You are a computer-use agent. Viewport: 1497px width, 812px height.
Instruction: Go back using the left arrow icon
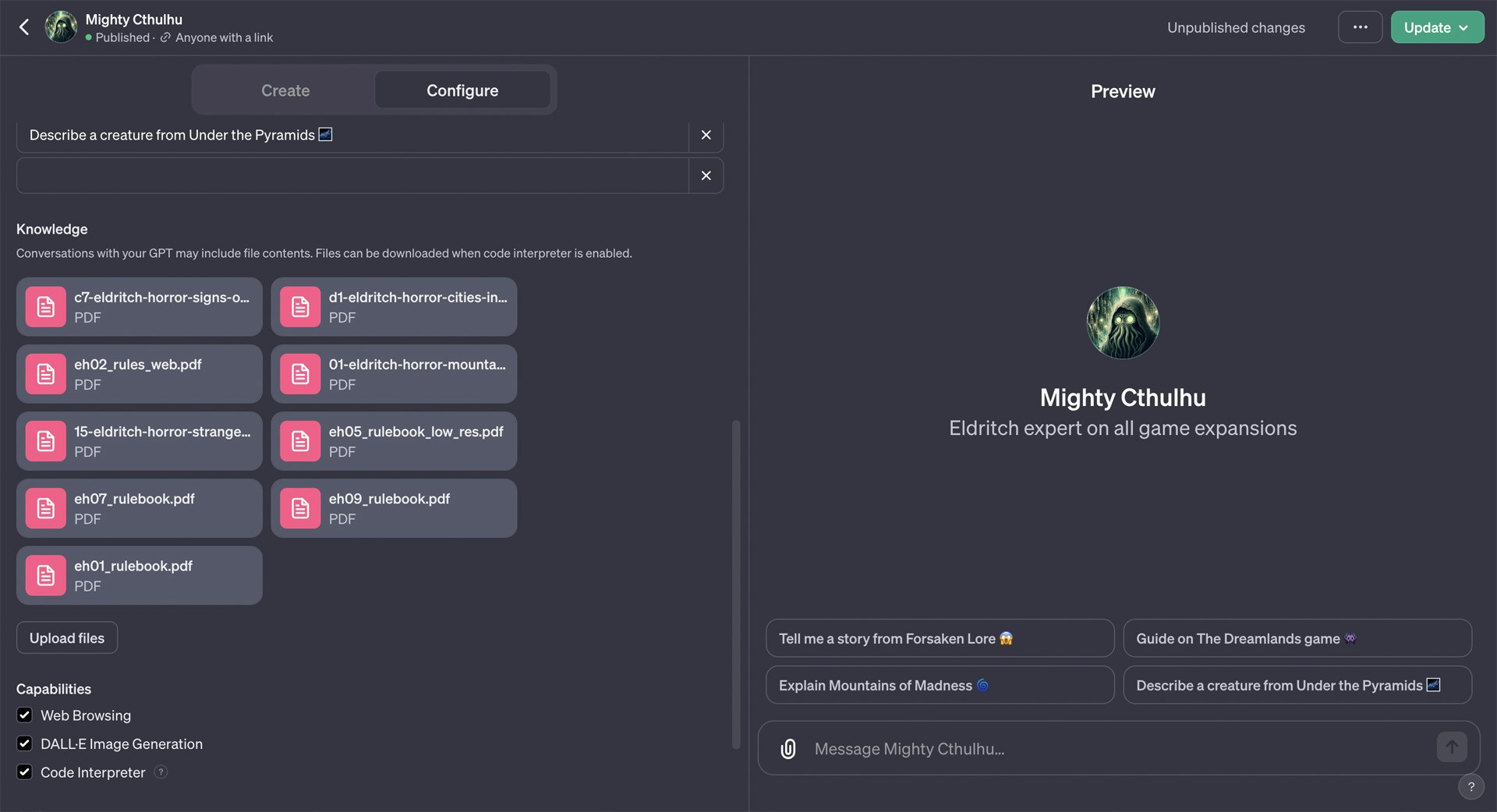click(x=24, y=27)
